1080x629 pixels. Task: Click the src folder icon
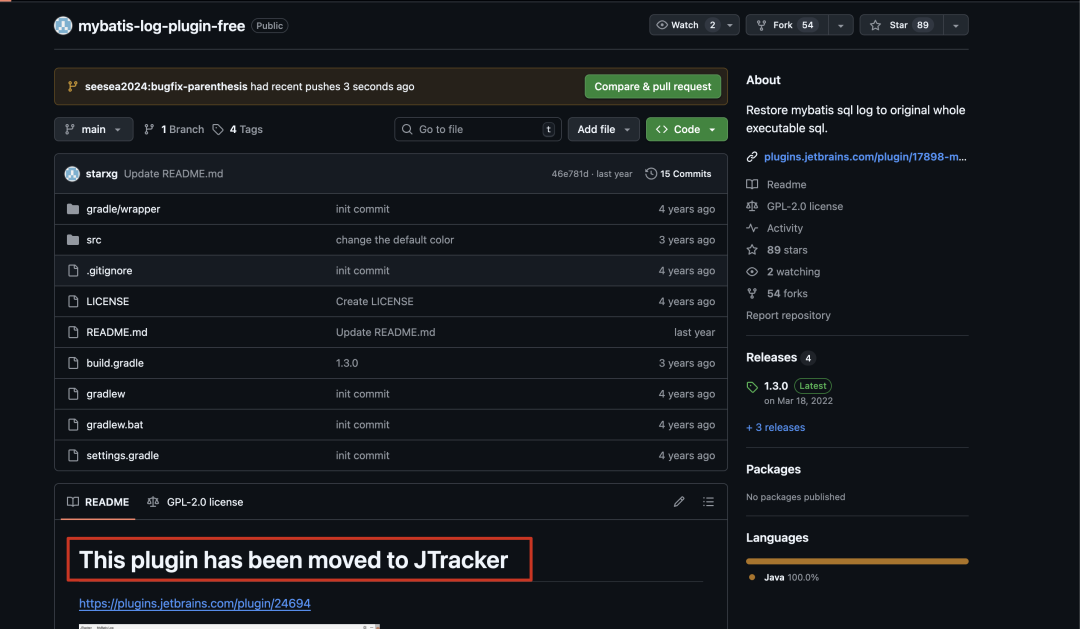(x=72, y=240)
